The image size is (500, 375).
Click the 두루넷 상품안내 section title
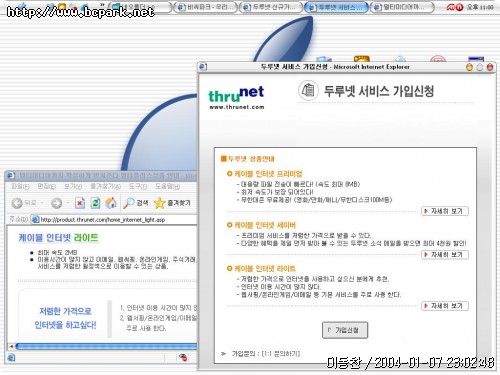click(x=251, y=159)
